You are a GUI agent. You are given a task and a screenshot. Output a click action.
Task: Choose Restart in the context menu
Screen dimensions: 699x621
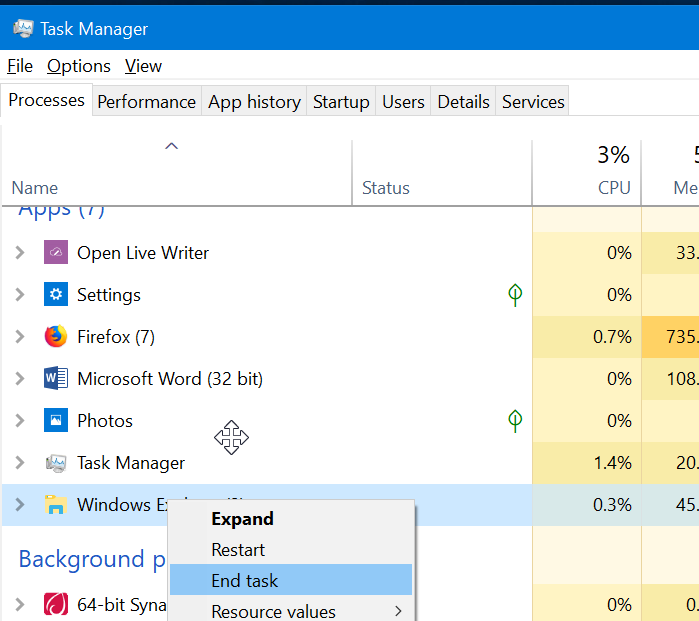[x=291, y=550]
